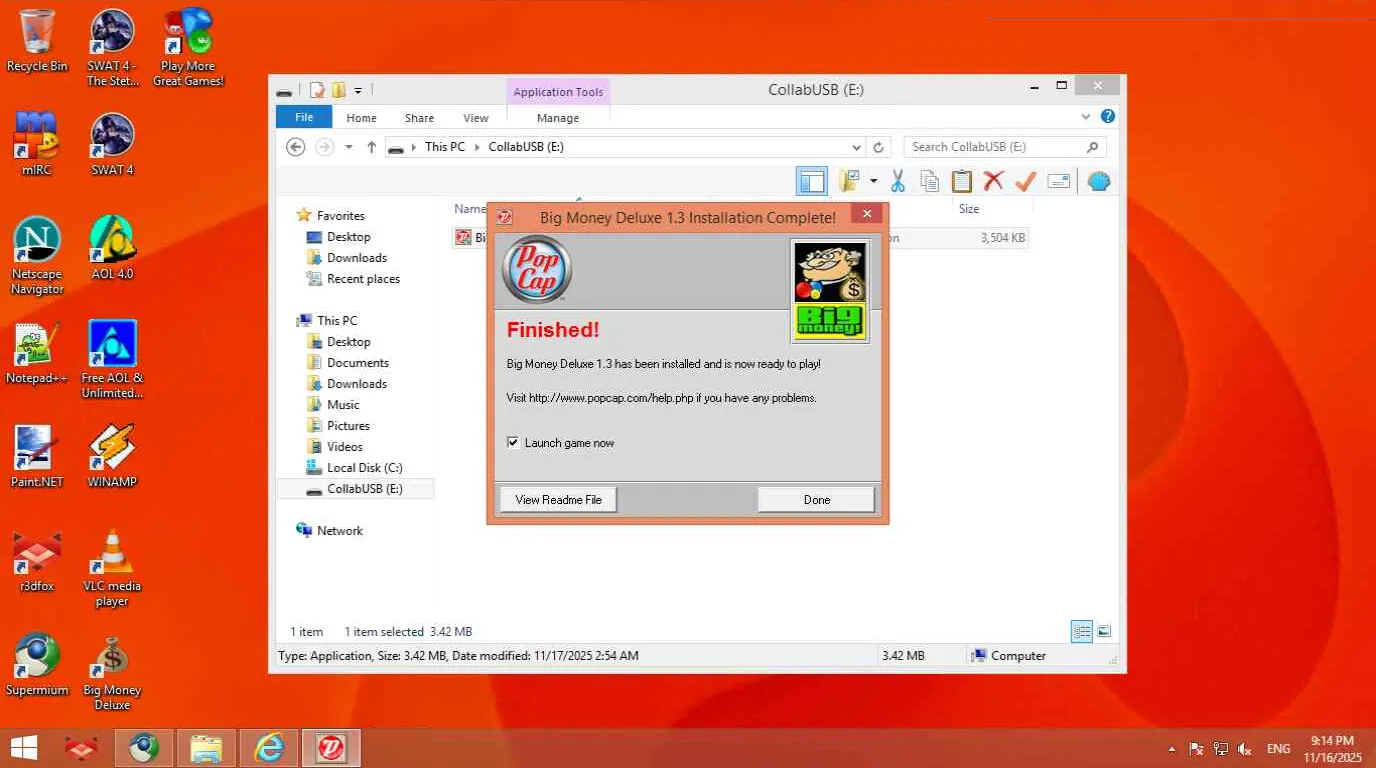Open the File menu in Explorer
The image size is (1376, 768).
pyautogui.click(x=304, y=117)
